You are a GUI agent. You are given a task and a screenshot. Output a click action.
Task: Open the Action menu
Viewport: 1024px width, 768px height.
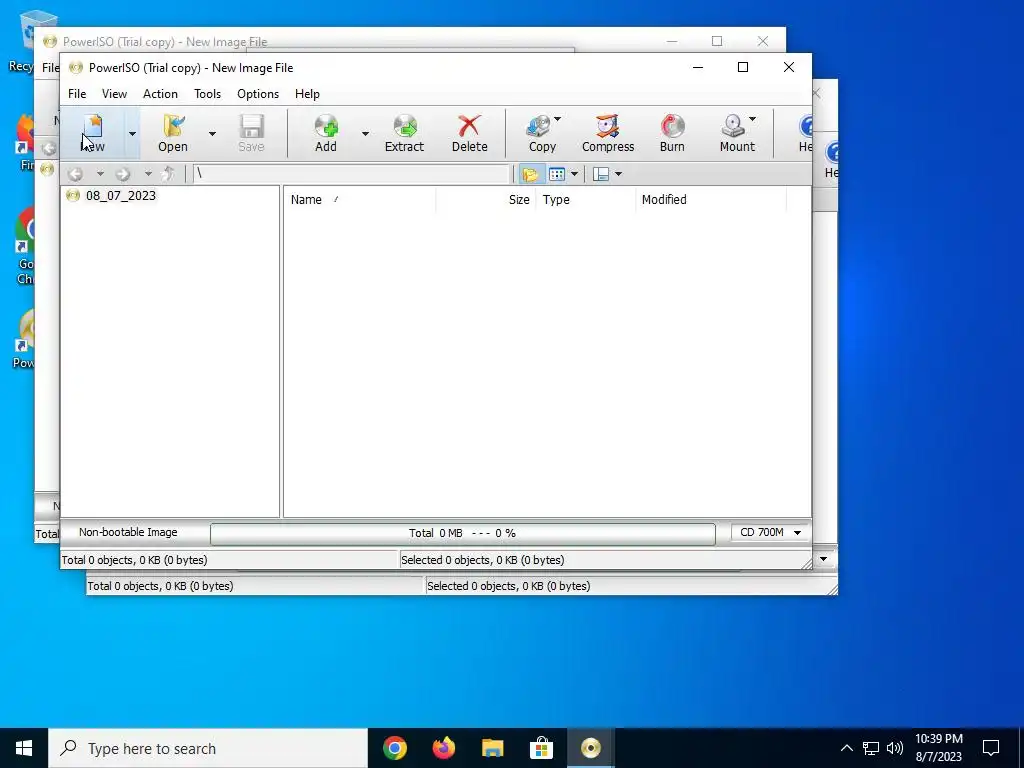pyautogui.click(x=160, y=93)
